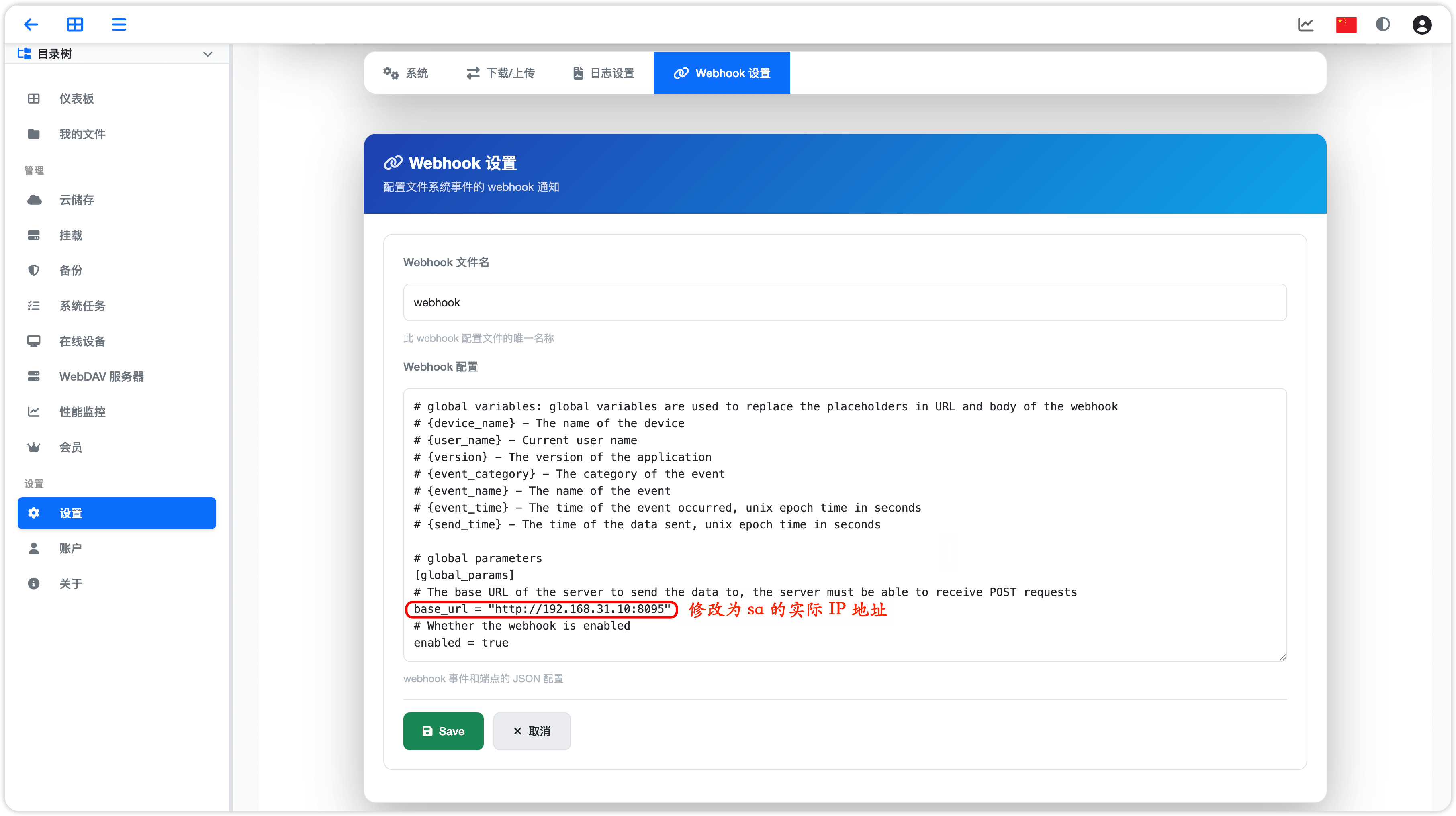Switch to the 下载/上传 tab
The width and height of the screenshot is (1456, 816).
point(501,73)
